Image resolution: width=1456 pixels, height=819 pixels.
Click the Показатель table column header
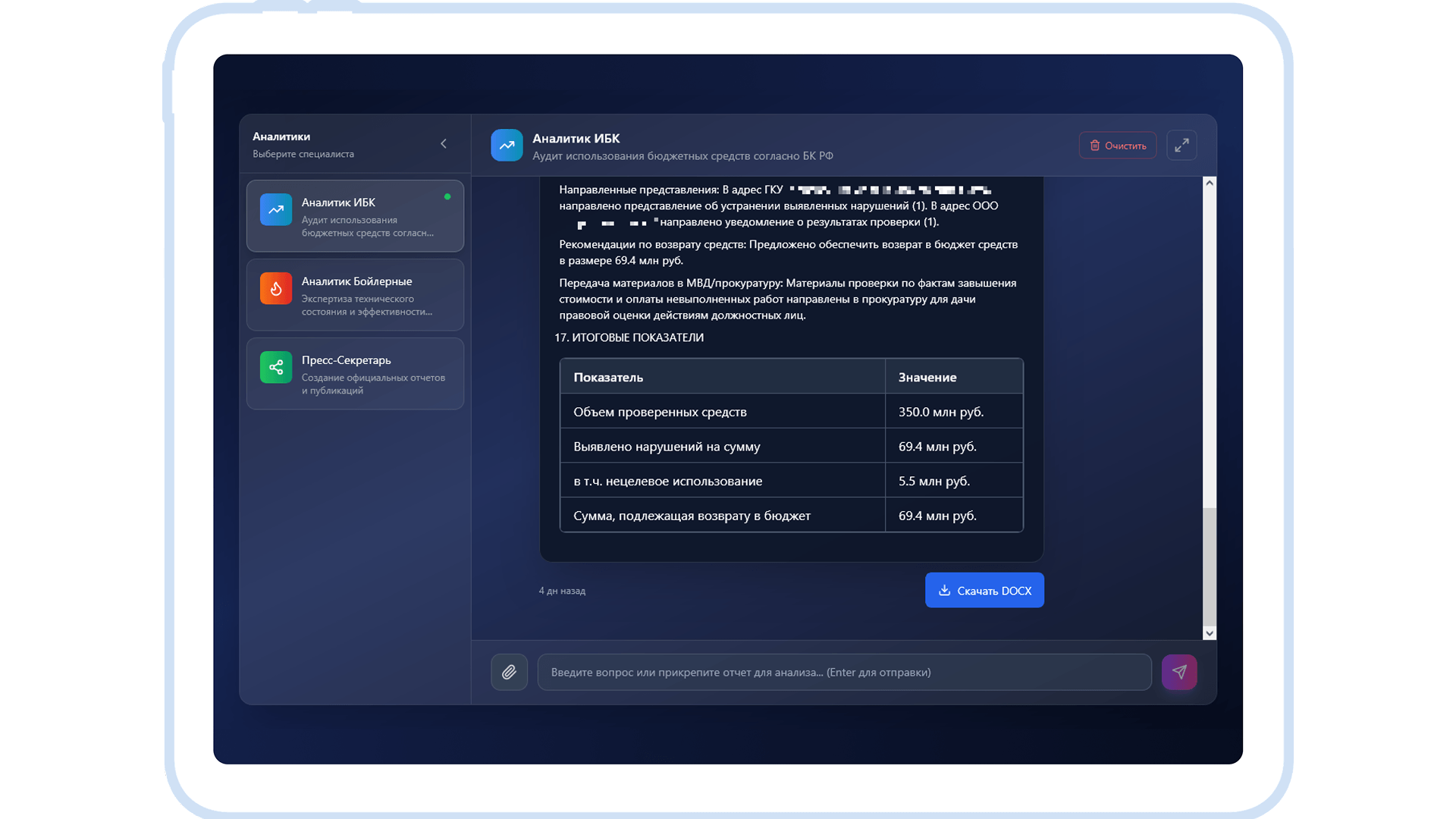point(608,377)
